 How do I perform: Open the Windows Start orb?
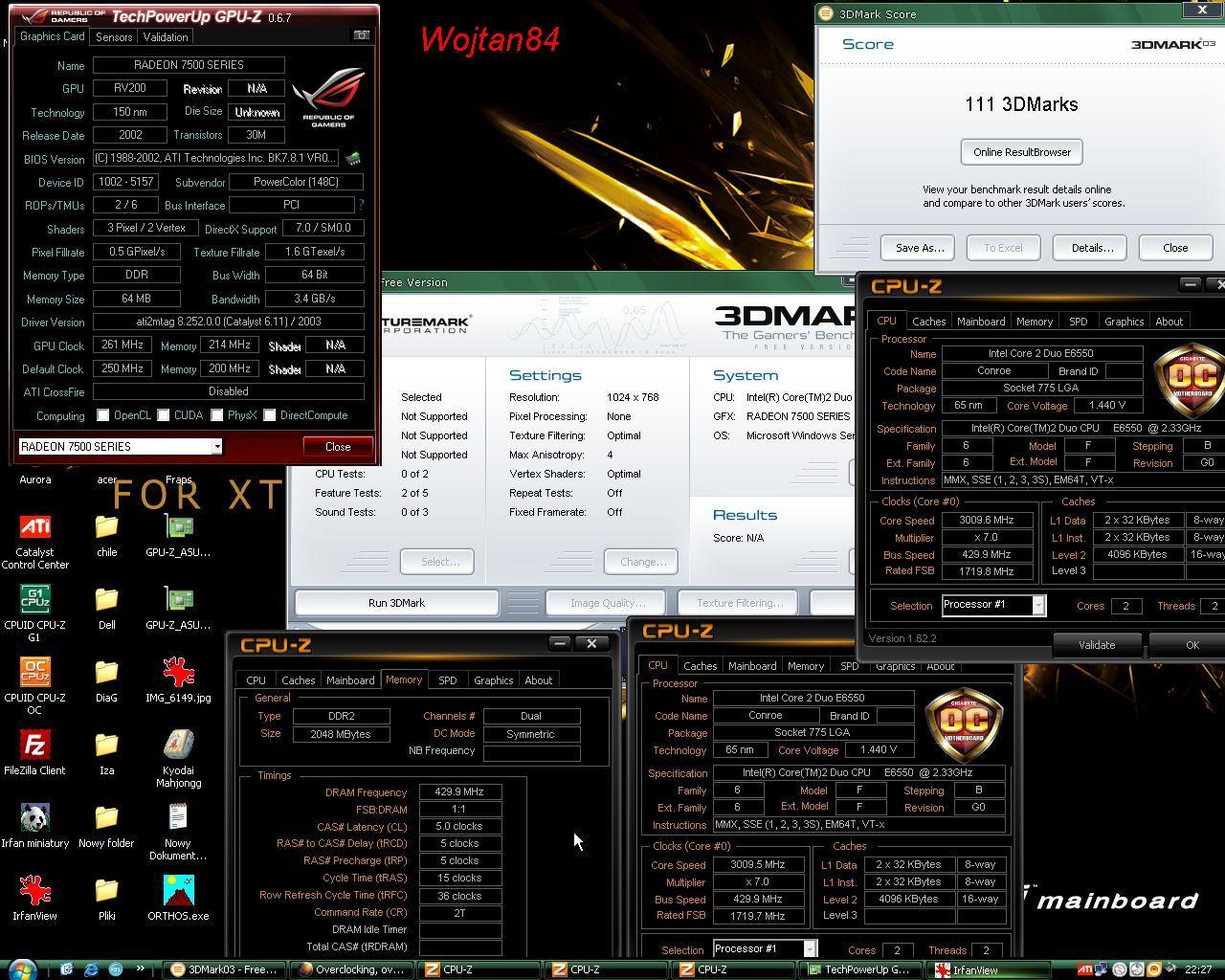[21, 969]
